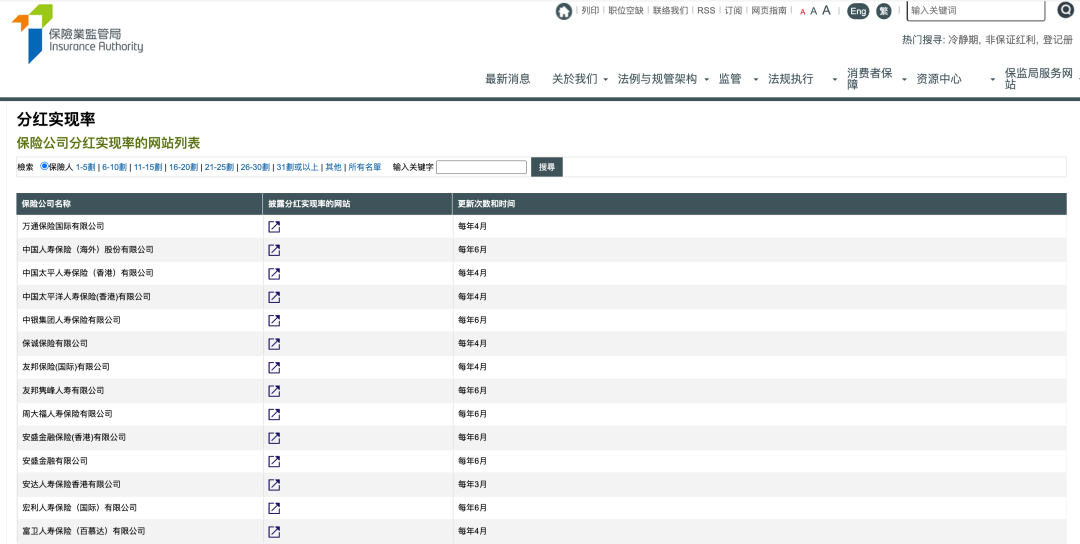The width and height of the screenshot is (1080, 544).
Task: Open external link for 保诚保险有限公司
Action: tap(274, 344)
